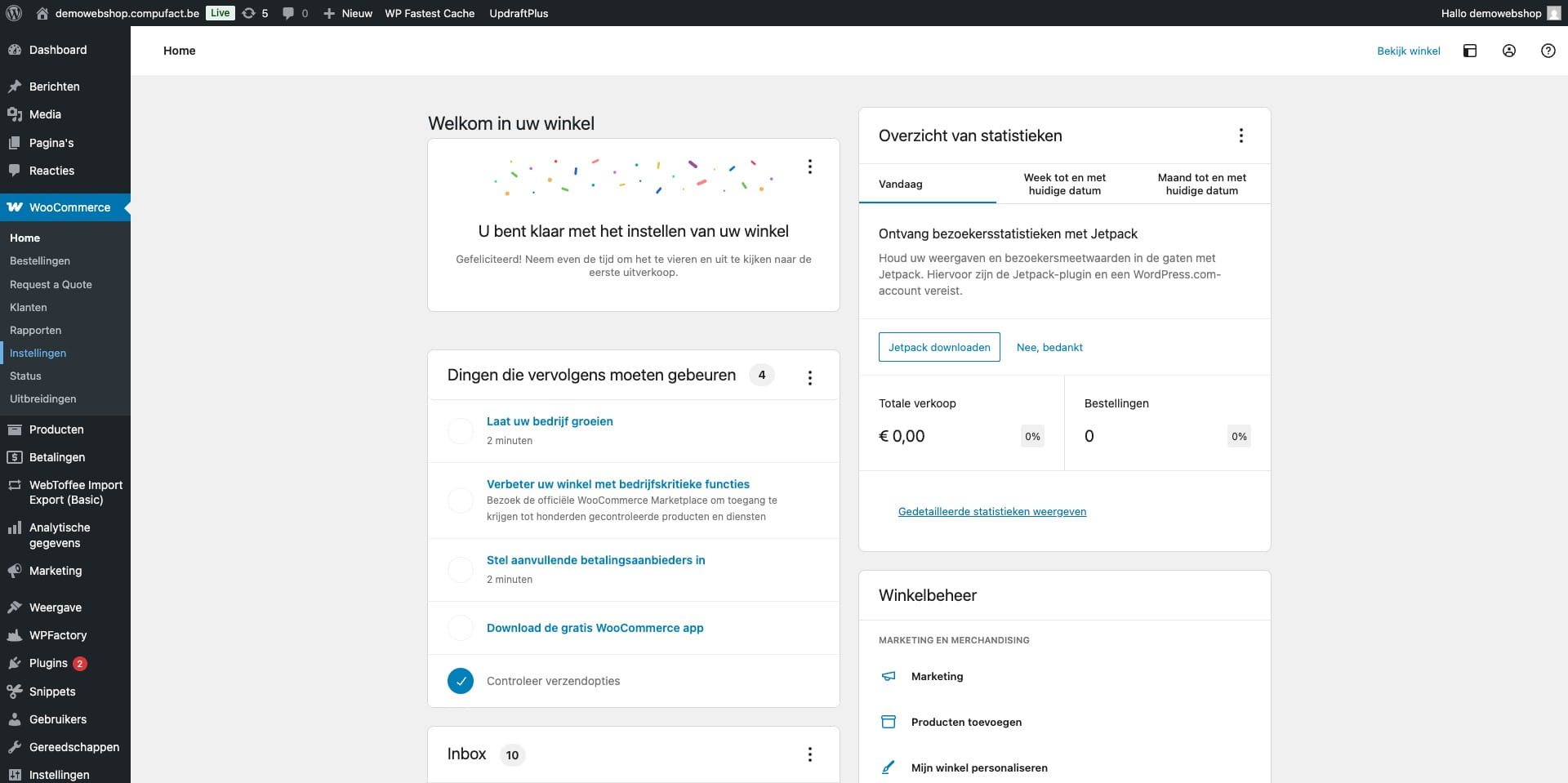1568x783 pixels.
Task: Open Gedetailleerde statistieken weergeven link
Action: pos(992,511)
